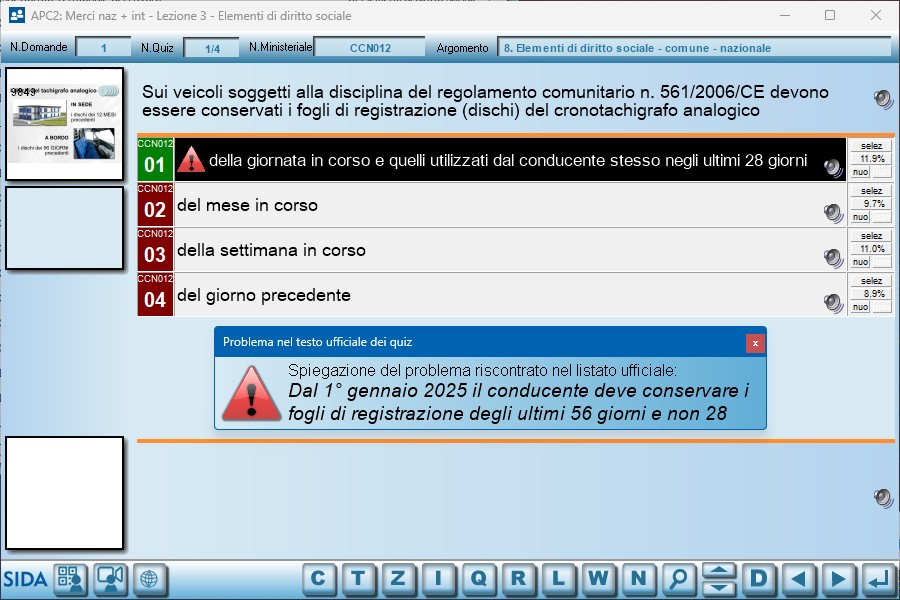Click the 'nuo' button for answer 02

click(x=860, y=217)
